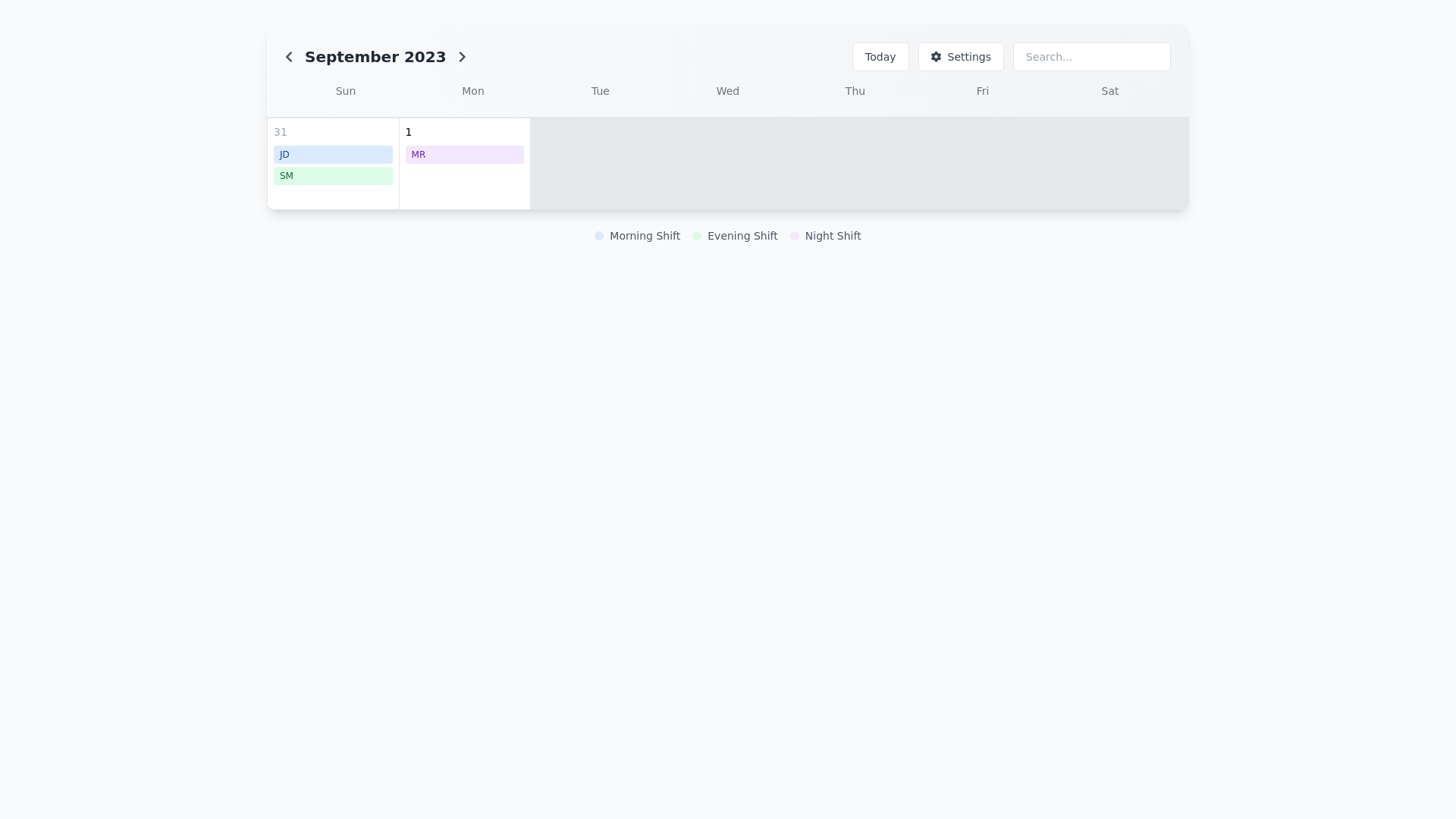Viewport: 1456px width, 819px height.
Task: Click the gear icon on Settings button
Action: click(936, 57)
